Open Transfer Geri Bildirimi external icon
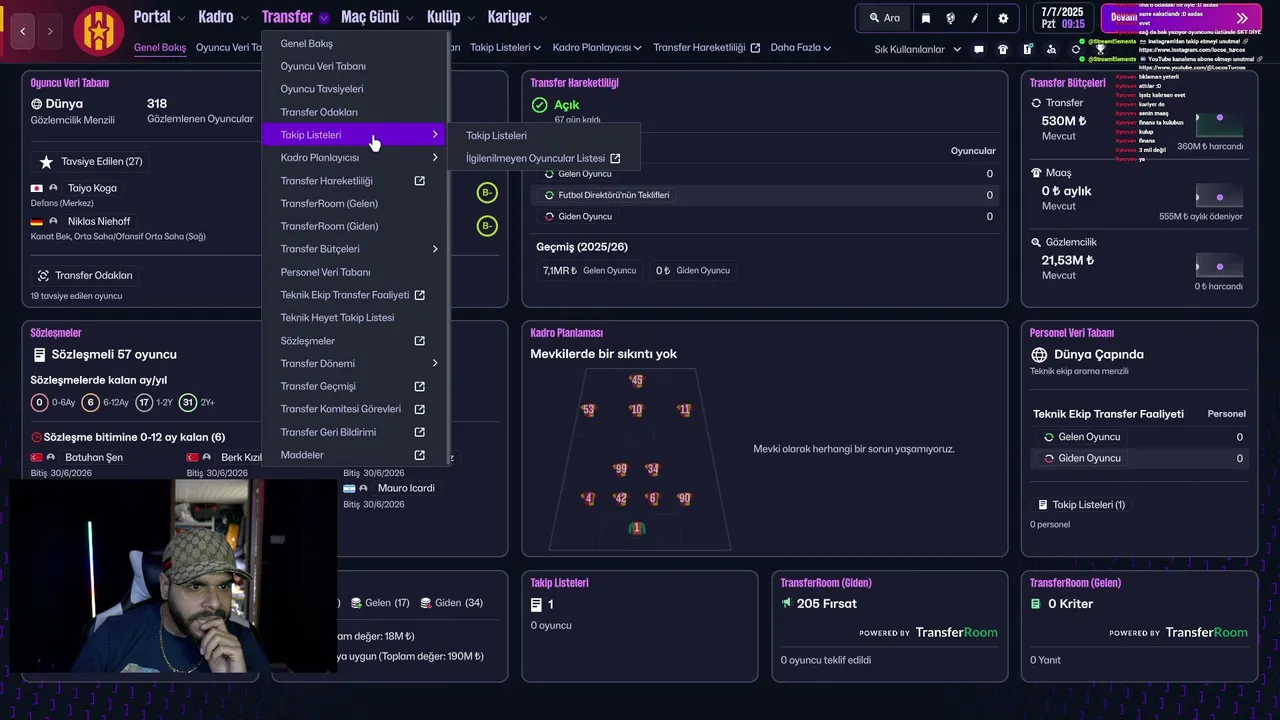Viewport: 1280px width, 720px height. [420, 432]
